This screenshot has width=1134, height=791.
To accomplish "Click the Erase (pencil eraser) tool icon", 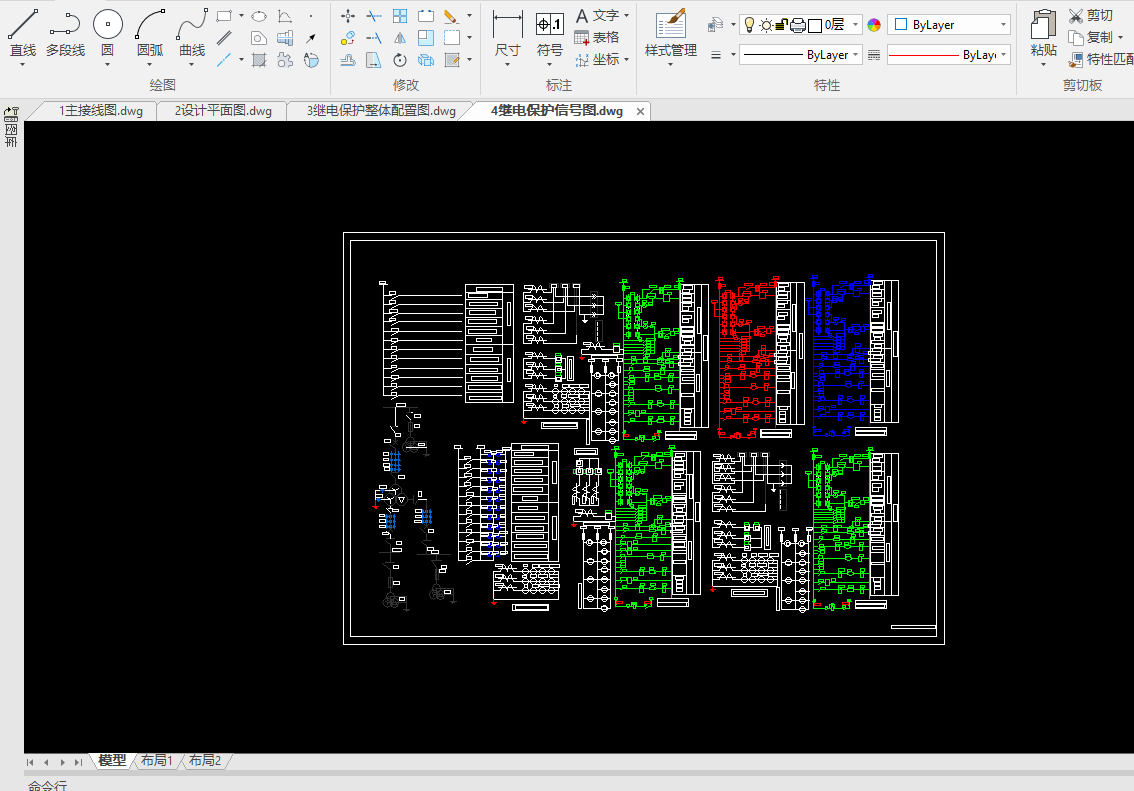I will pyautogui.click(x=451, y=16).
